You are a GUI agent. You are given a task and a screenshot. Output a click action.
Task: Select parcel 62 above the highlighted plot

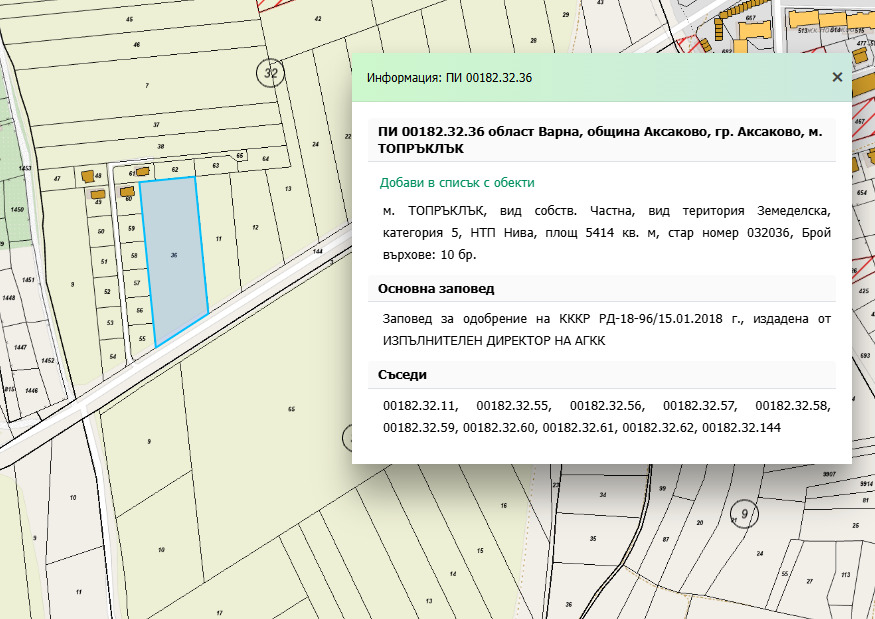tap(174, 170)
